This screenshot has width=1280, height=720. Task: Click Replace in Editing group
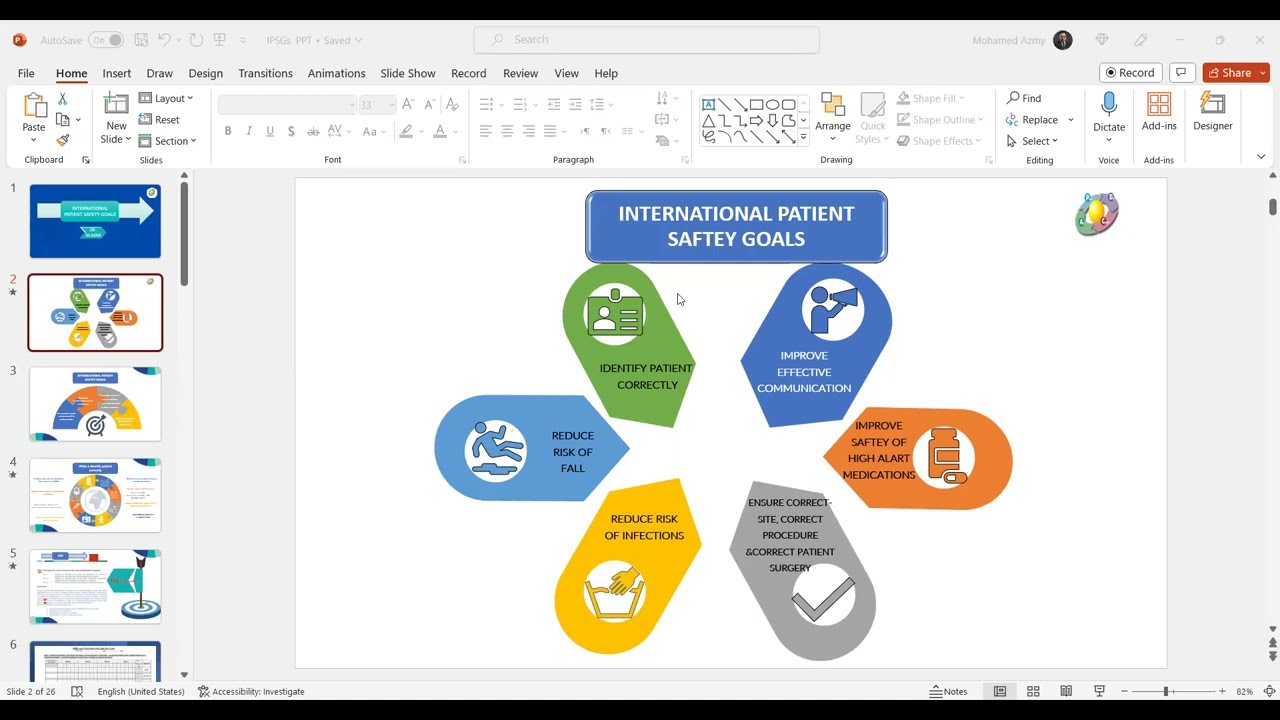point(1040,120)
